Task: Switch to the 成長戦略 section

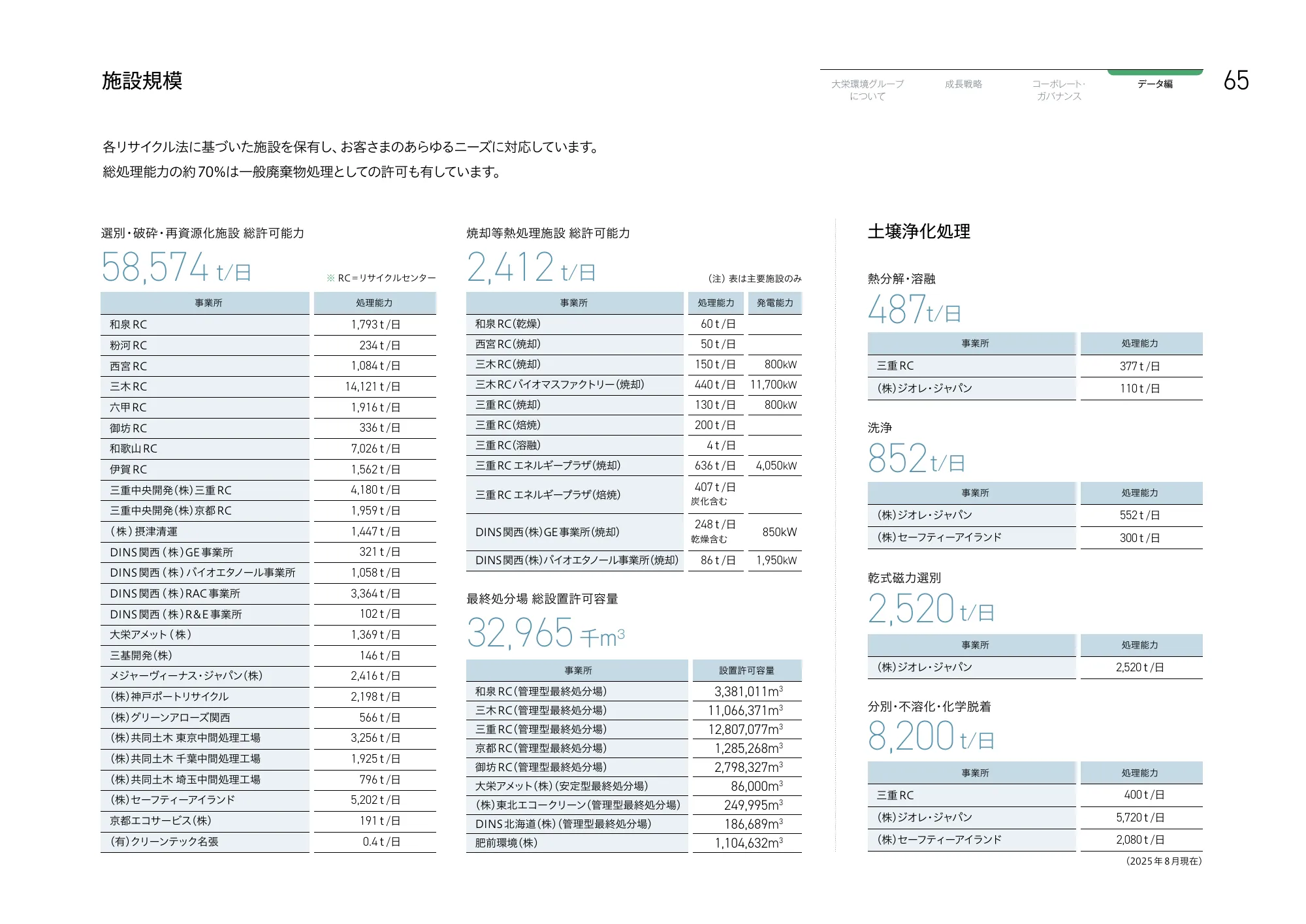Action: pyautogui.click(x=964, y=84)
